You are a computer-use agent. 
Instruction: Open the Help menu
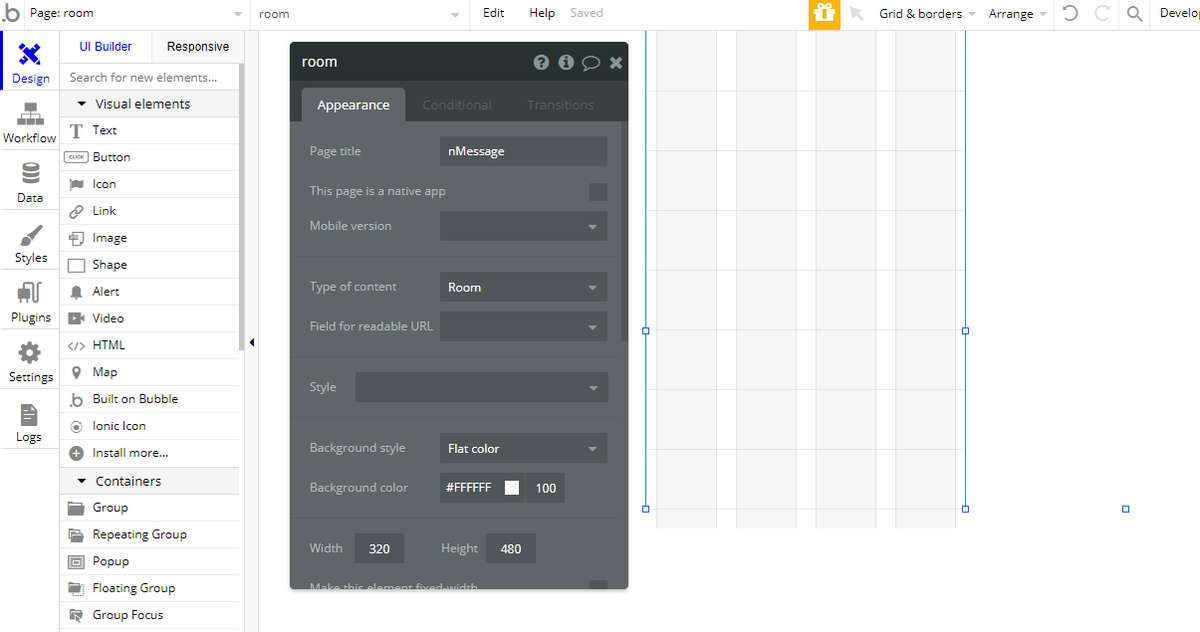[542, 14]
